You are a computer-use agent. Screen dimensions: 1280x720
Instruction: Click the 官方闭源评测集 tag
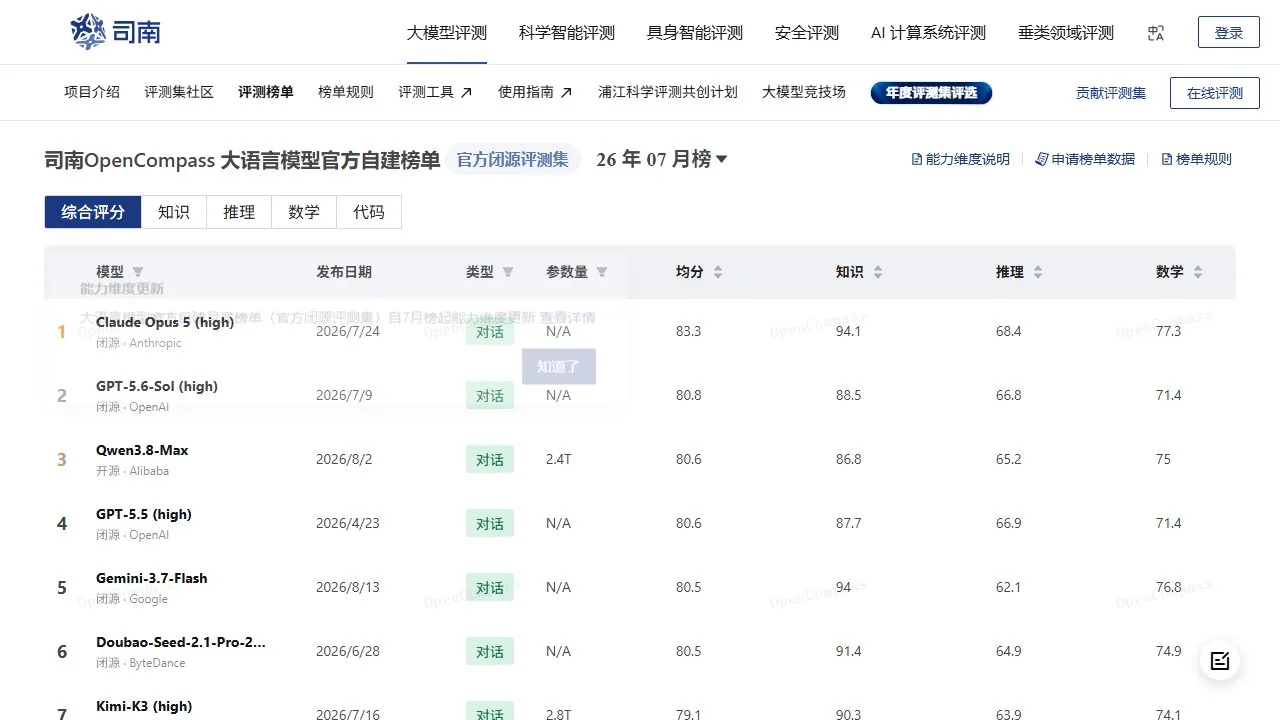point(513,159)
